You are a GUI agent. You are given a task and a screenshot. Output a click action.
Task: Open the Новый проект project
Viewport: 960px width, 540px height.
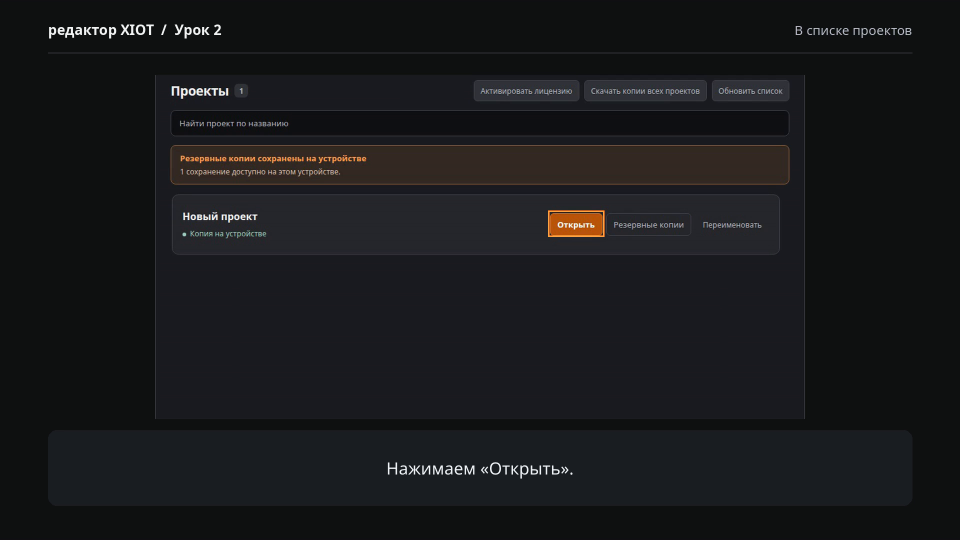(576, 224)
